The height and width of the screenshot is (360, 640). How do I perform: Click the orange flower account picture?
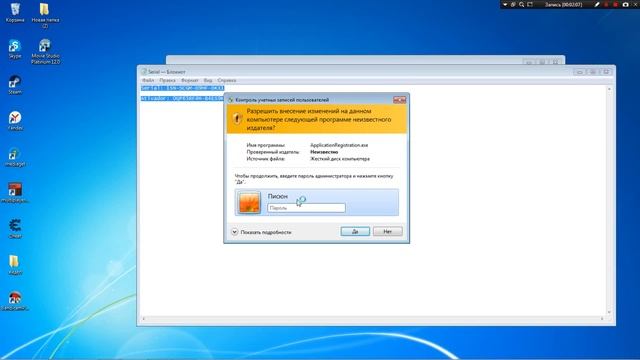[249, 202]
